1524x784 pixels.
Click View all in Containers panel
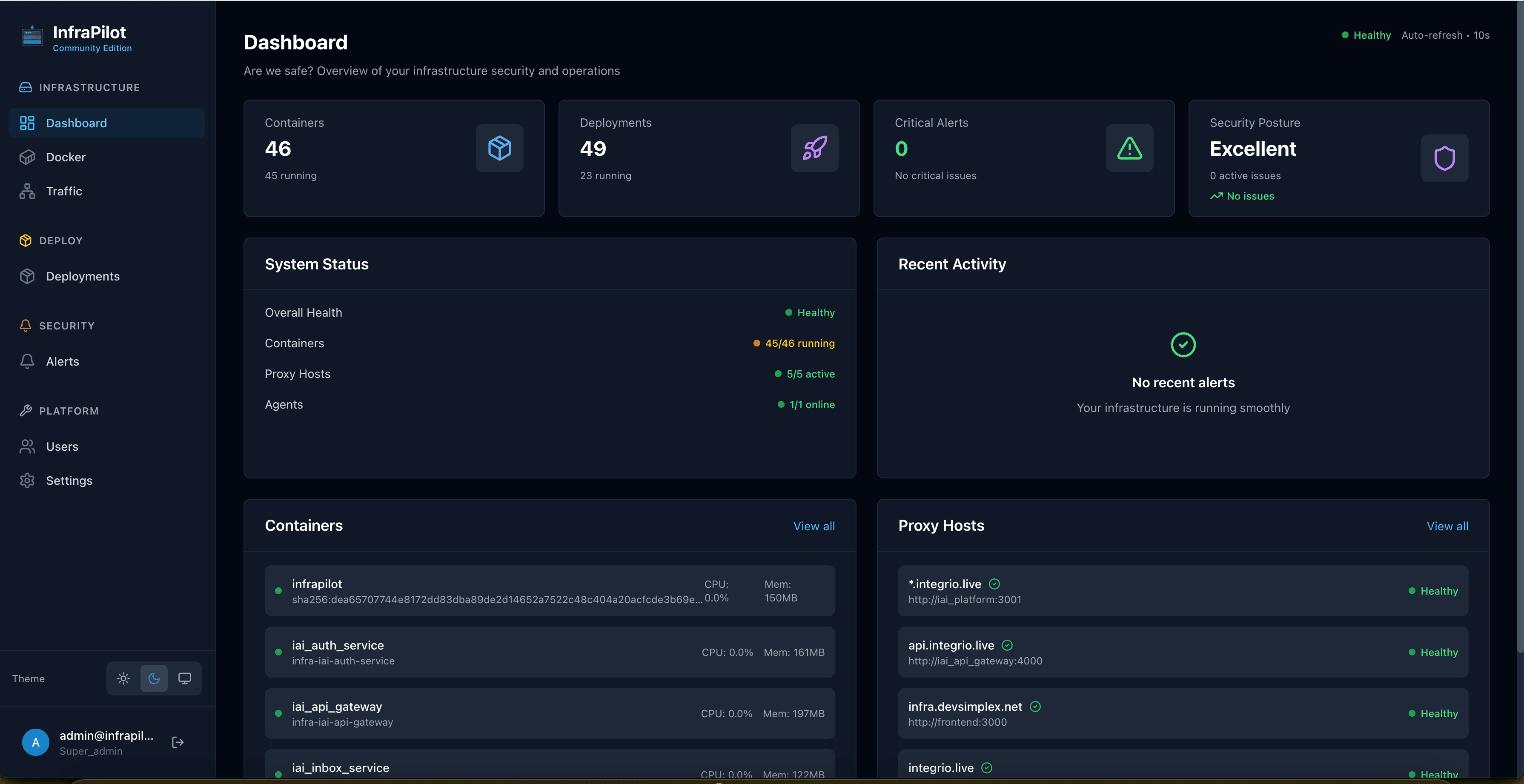tap(814, 526)
